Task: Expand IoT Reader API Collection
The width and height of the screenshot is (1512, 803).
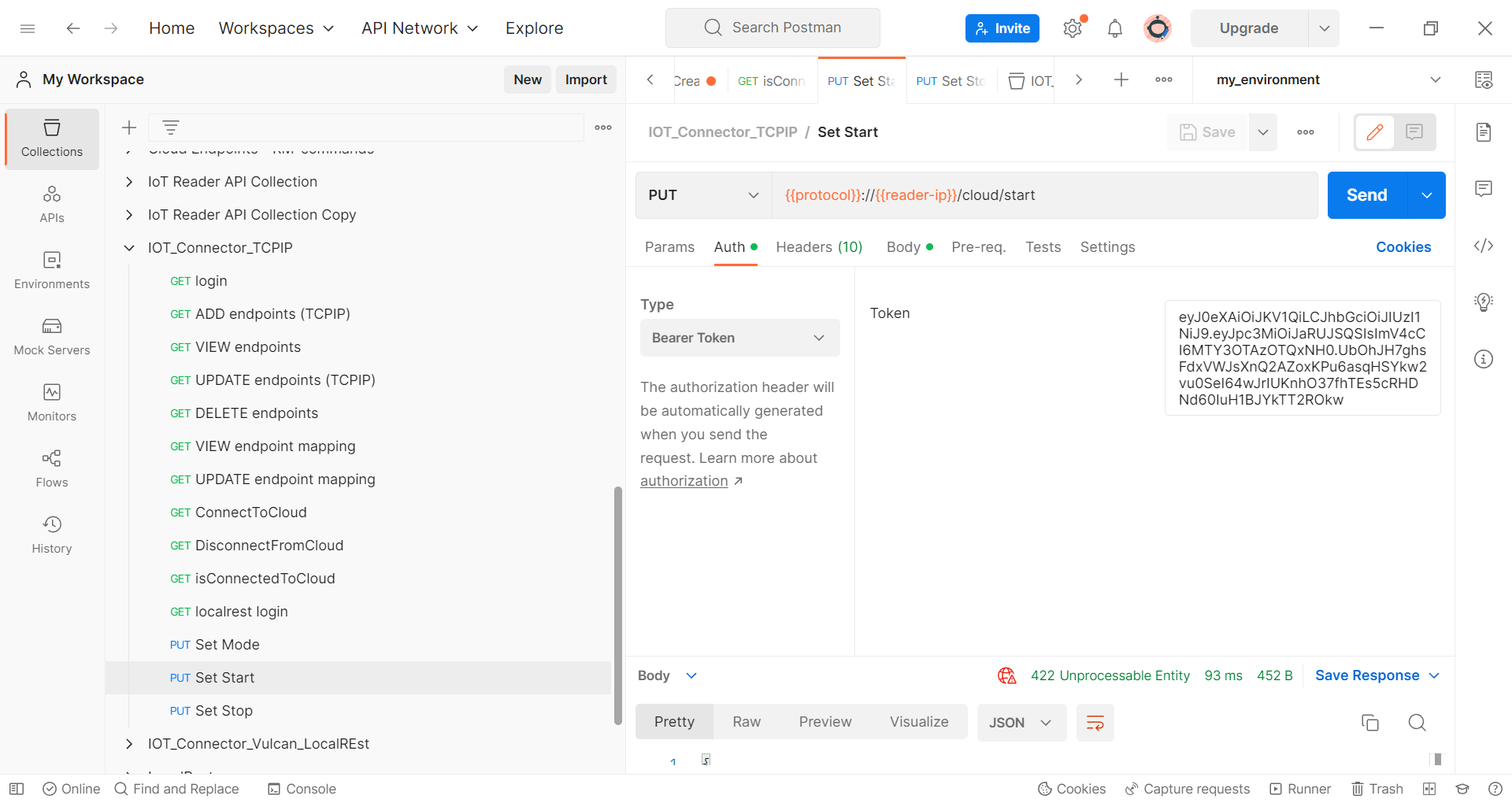Action: (129, 182)
